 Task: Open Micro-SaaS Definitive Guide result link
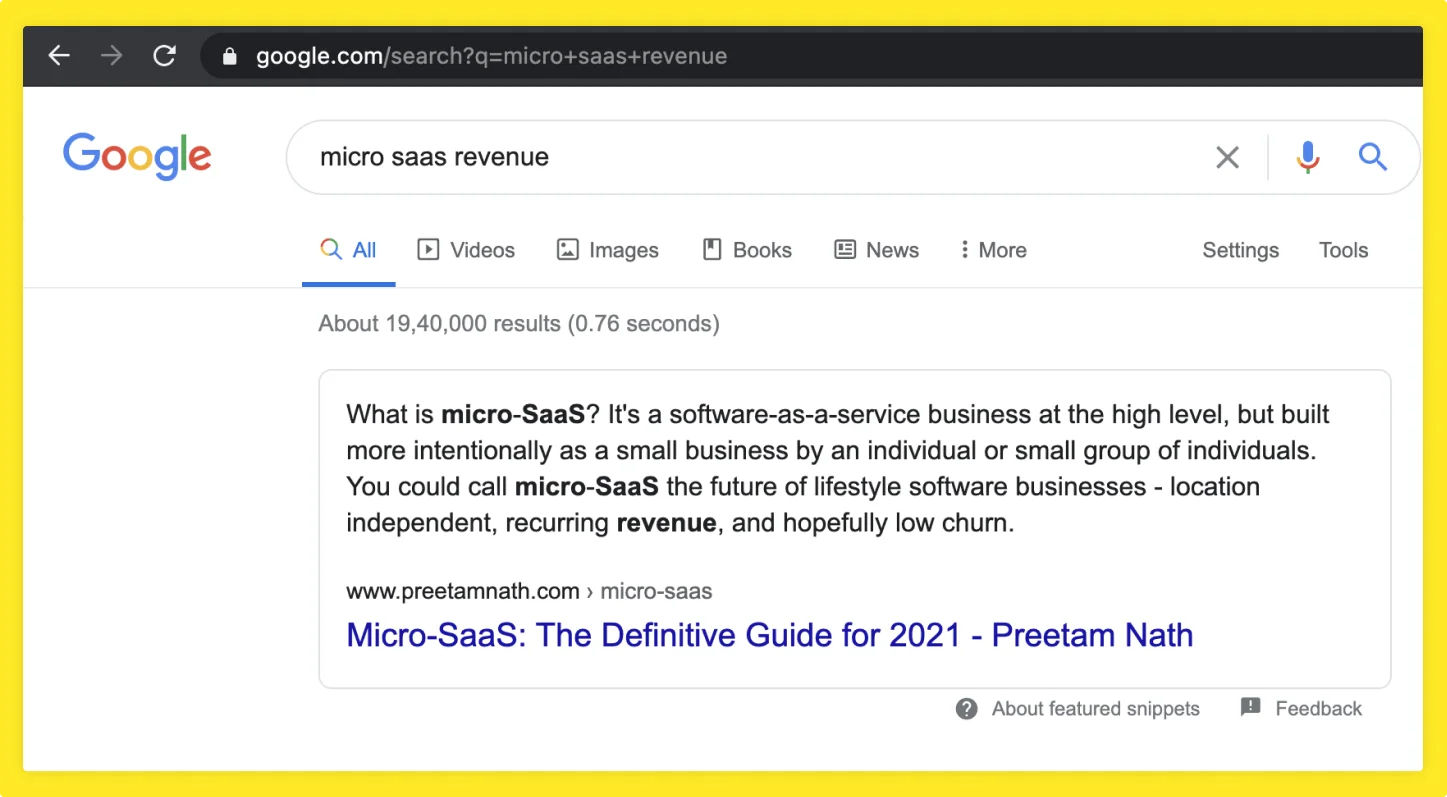click(x=769, y=635)
